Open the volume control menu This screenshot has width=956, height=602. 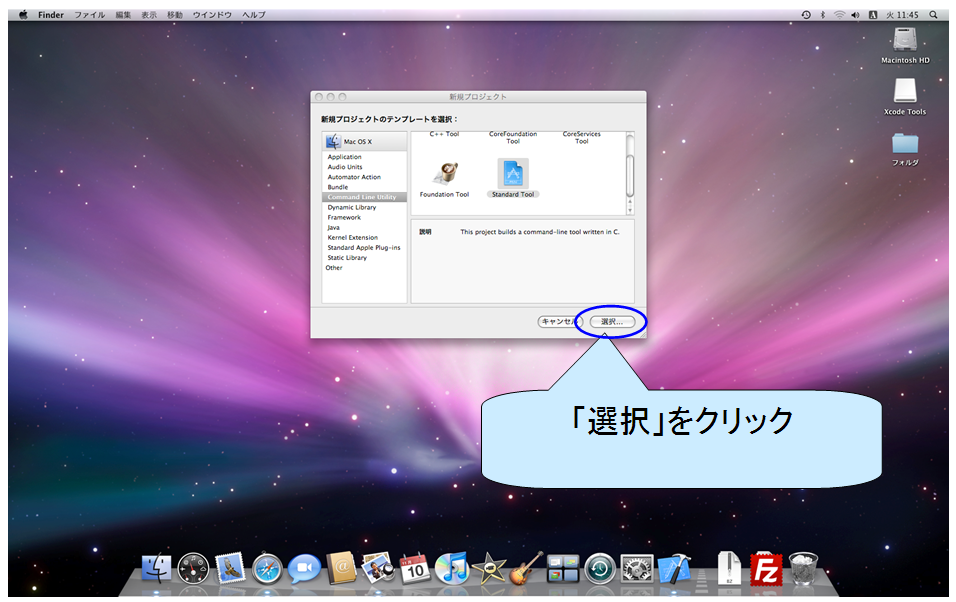pos(856,15)
